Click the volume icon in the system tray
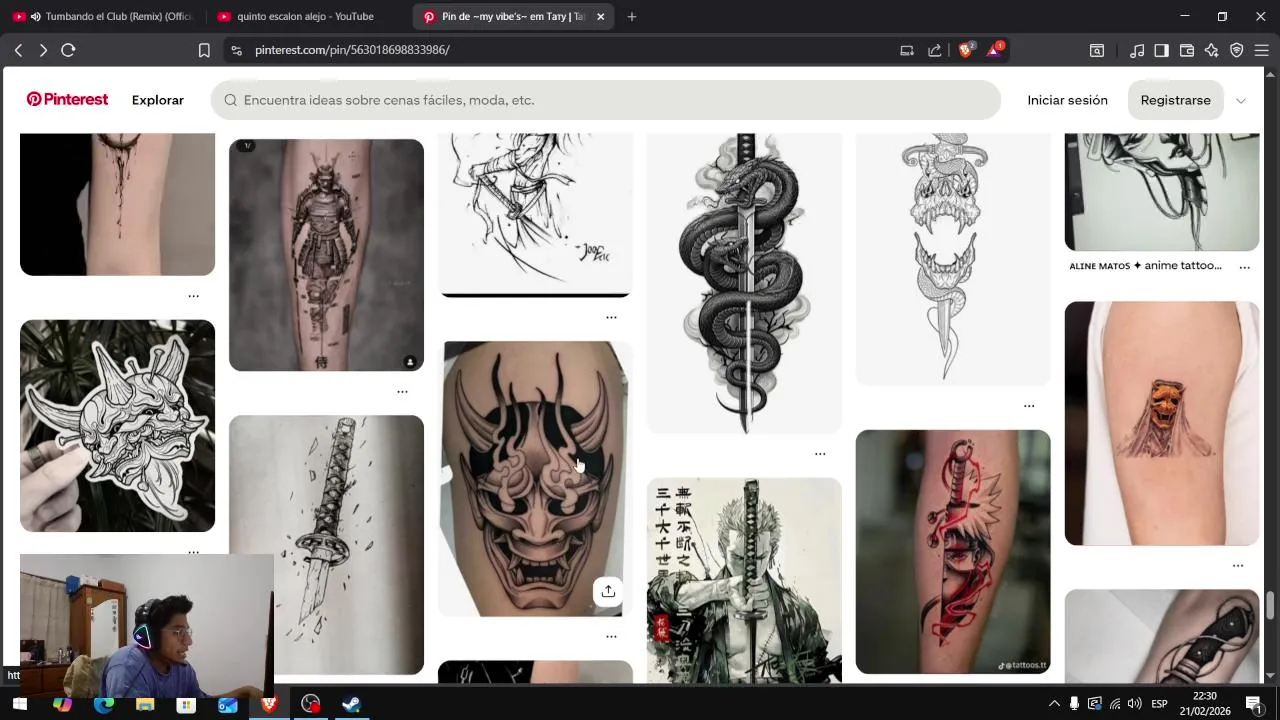 pyautogui.click(x=1136, y=704)
